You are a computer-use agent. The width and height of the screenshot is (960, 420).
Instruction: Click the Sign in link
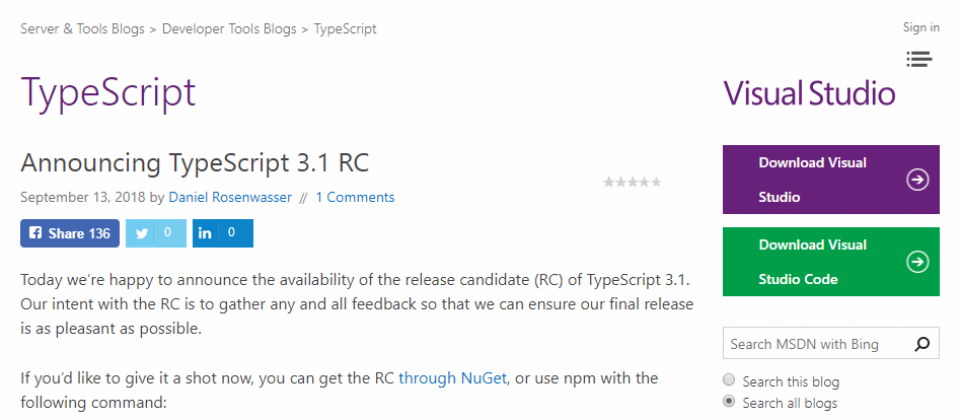pyautogui.click(x=921, y=27)
